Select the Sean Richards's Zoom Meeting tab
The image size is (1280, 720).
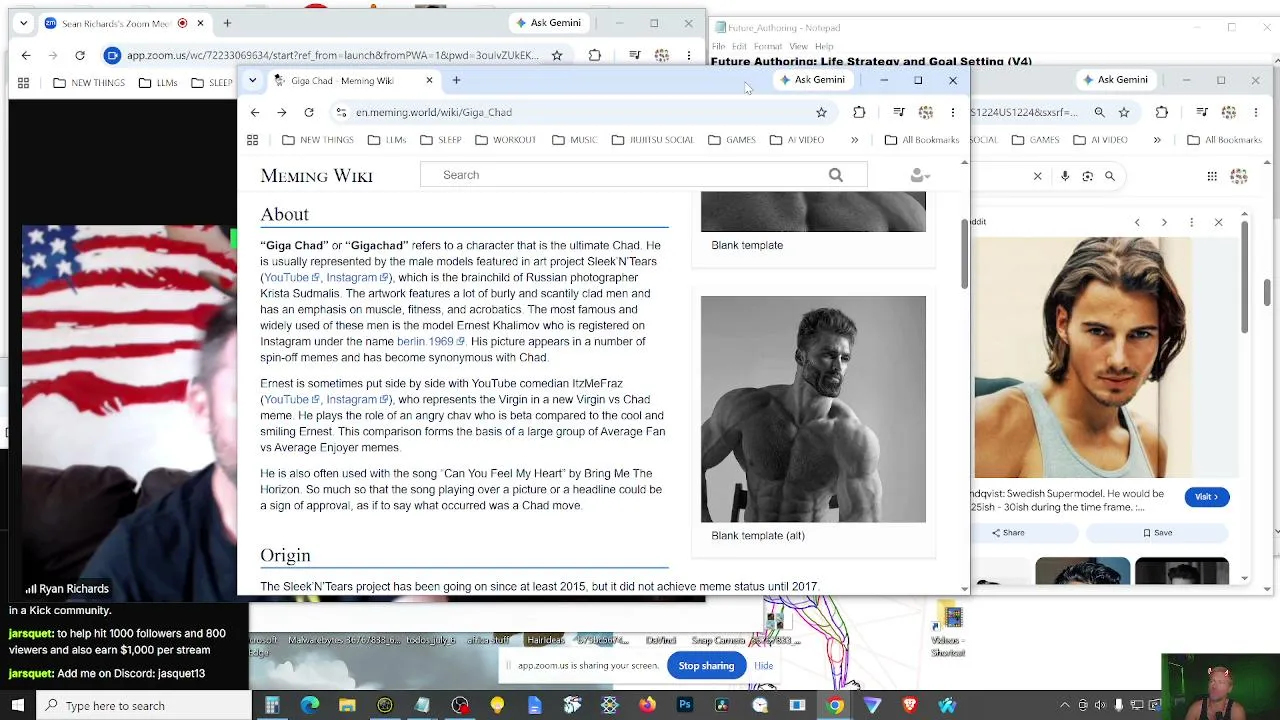tap(124, 23)
